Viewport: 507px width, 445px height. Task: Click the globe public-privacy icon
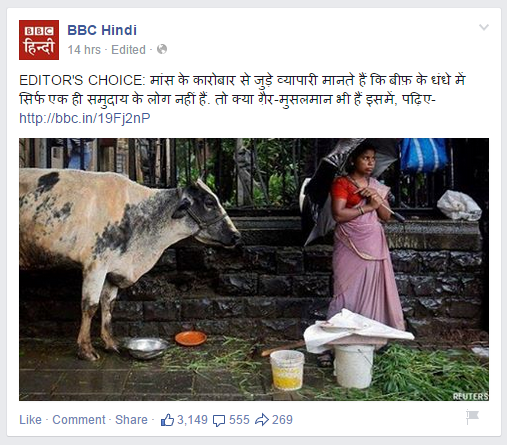coord(162,50)
